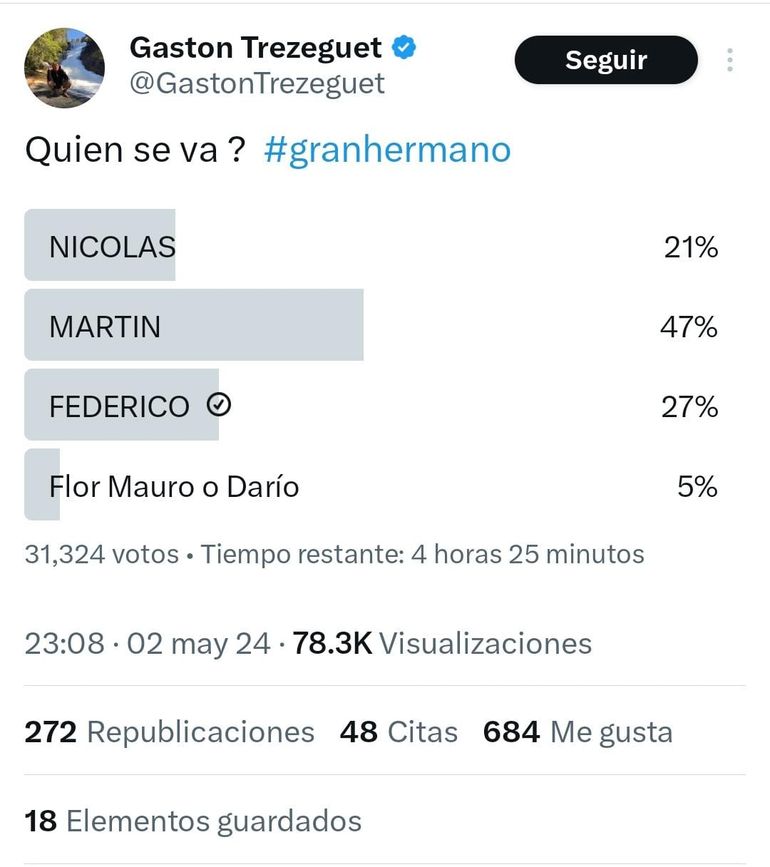The height and width of the screenshot is (867, 770).
Task: Click the tweet timestamp 23:08 02 may 24
Action: point(145,644)
